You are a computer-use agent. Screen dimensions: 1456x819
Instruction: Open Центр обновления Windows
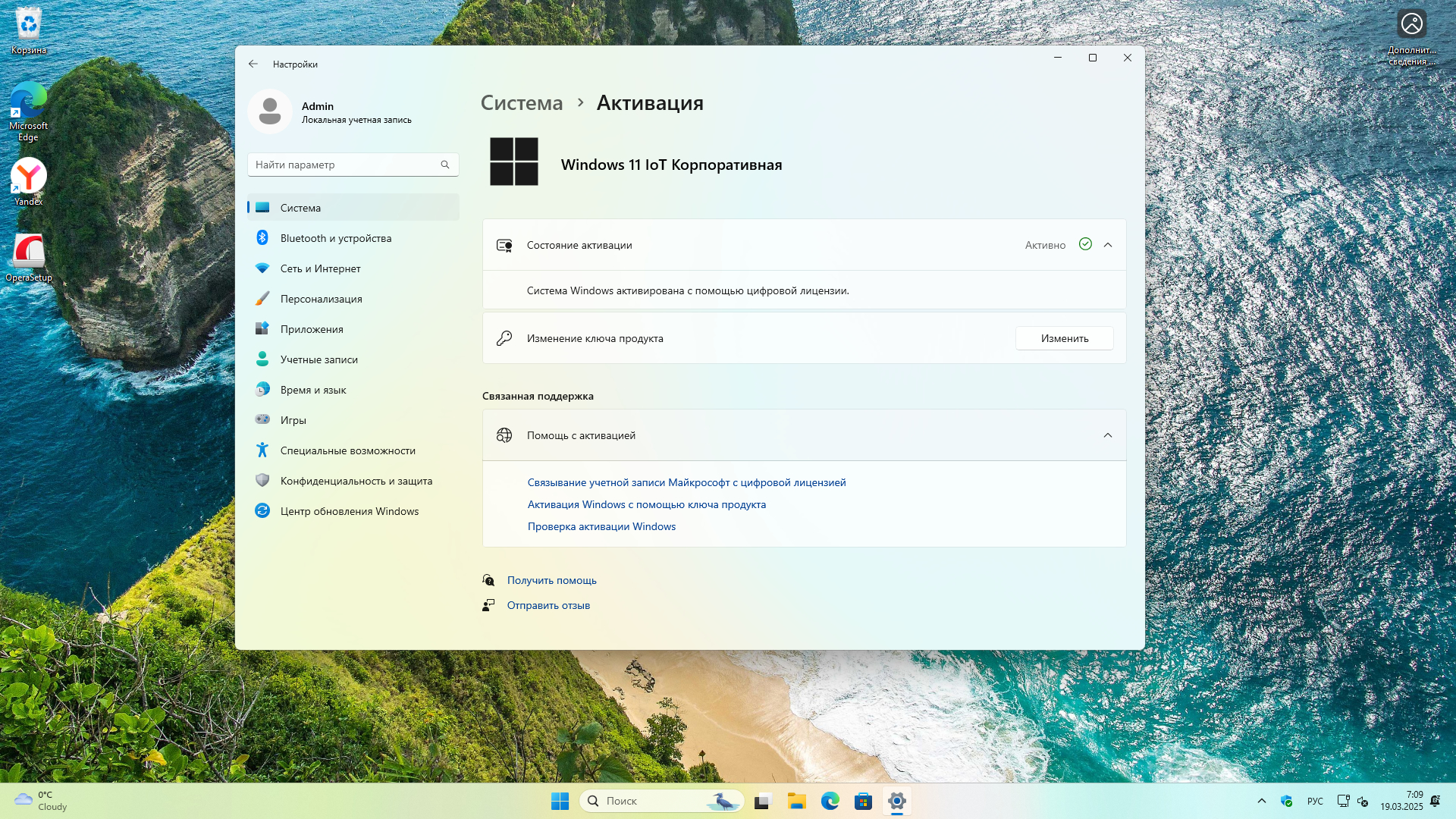click(x=349, y=511)
